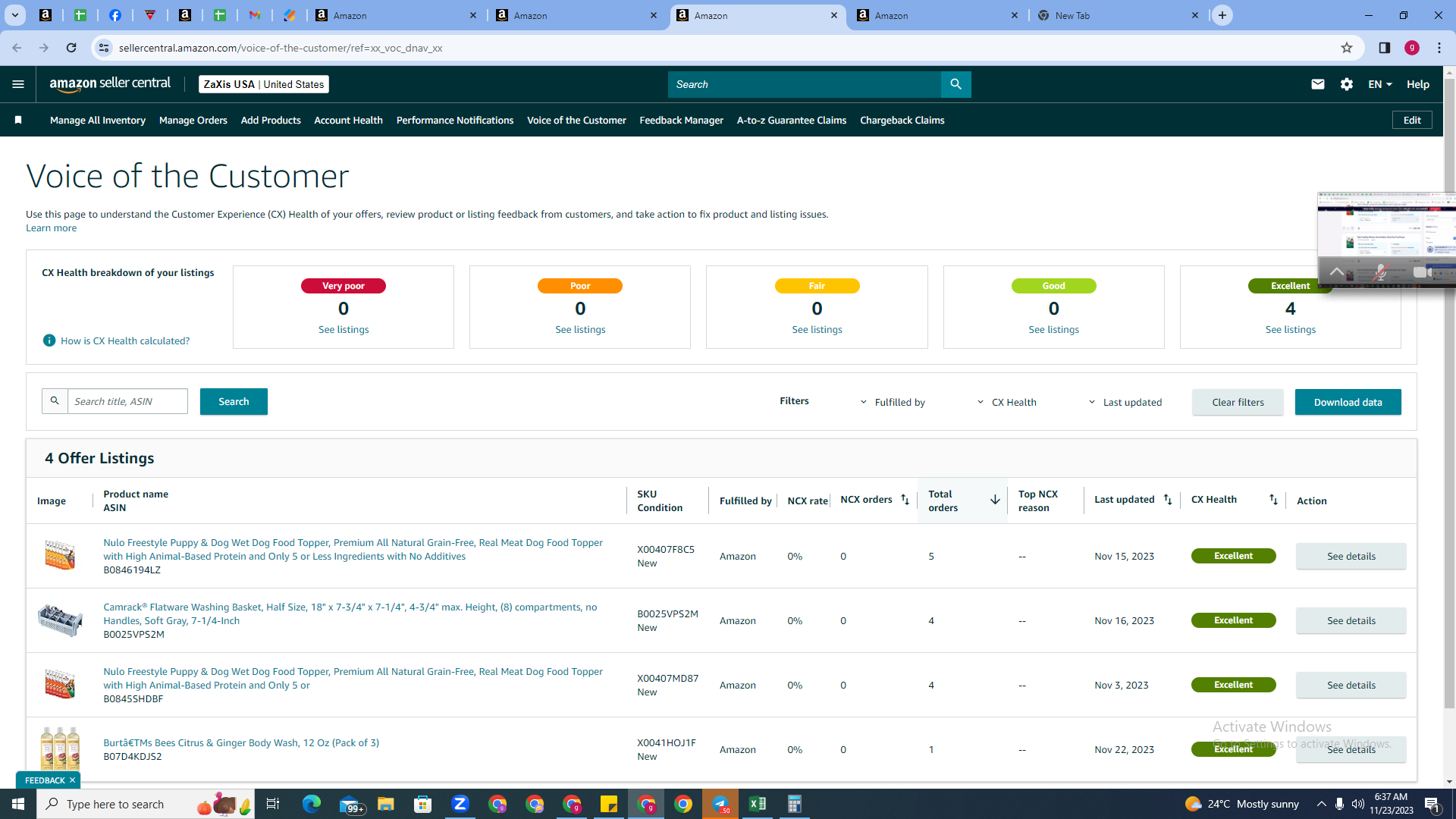Open Manage All Inventory menu item

click(98, 120)
